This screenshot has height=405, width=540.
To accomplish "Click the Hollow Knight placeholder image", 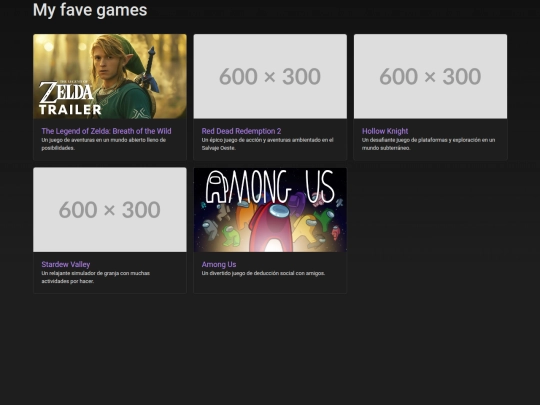I will [430, 76].
